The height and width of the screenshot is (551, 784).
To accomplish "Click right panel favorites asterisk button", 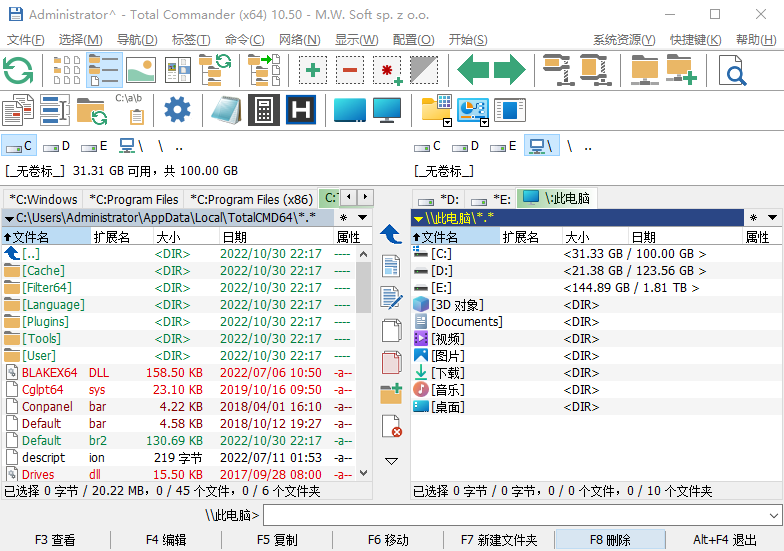I will pos(754,218).
